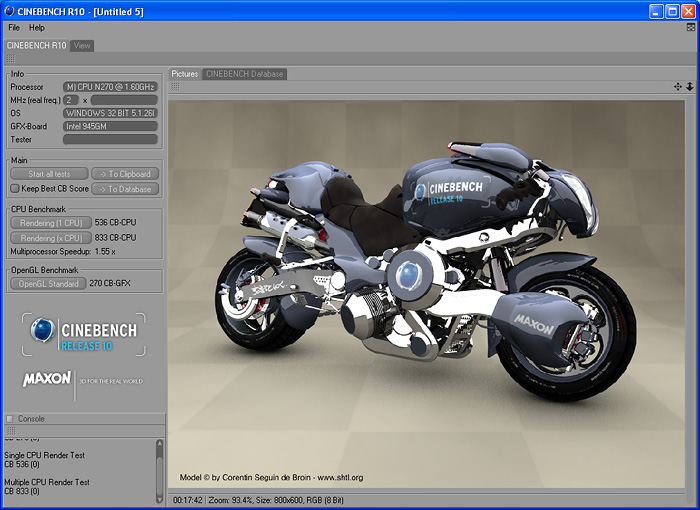Click the CINEBENCH title bar app icon
Image resolution: width=700 pixels, height=510 pixels.
coord(9,11)
